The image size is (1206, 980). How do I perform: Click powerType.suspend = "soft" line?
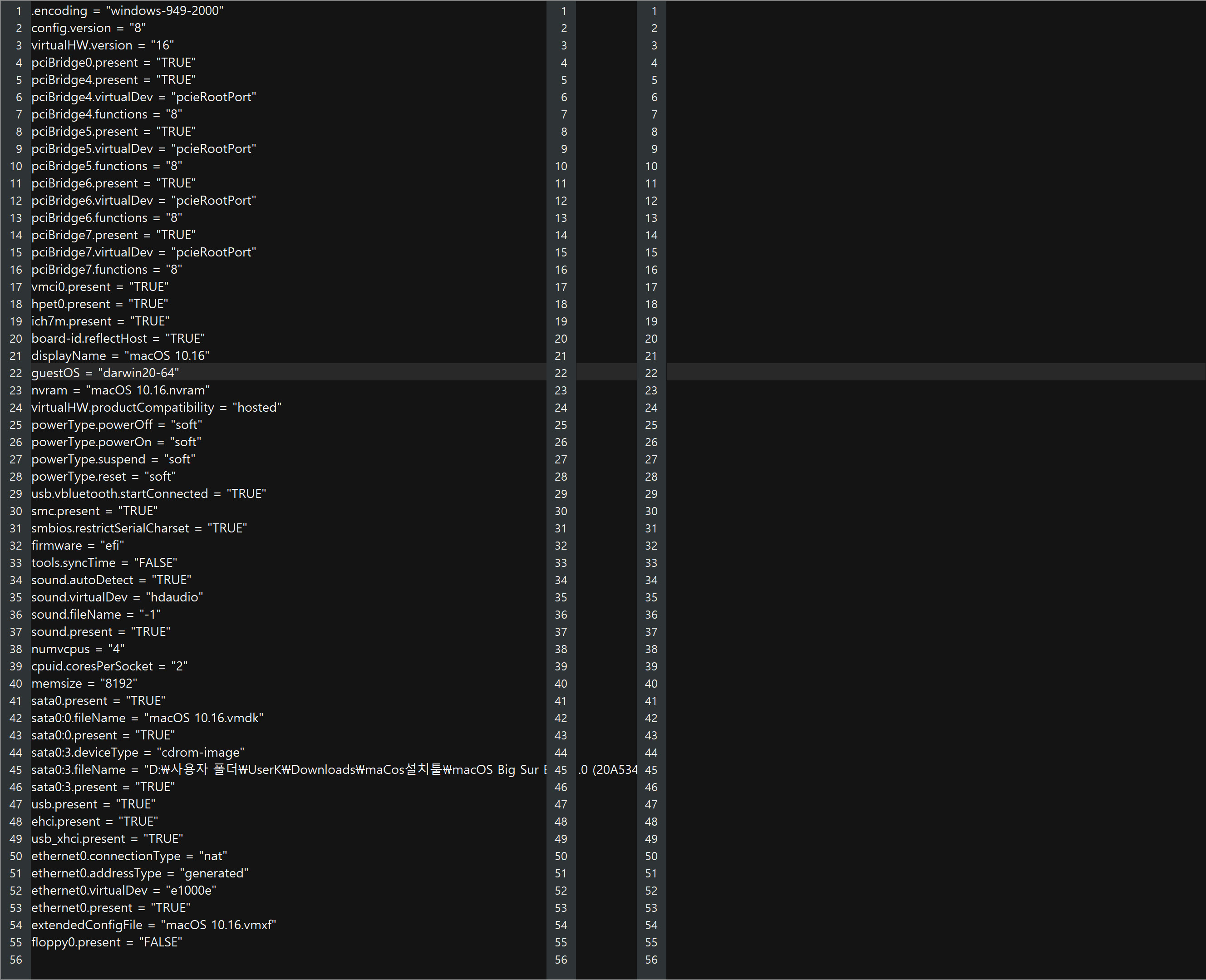click(113, 459)
